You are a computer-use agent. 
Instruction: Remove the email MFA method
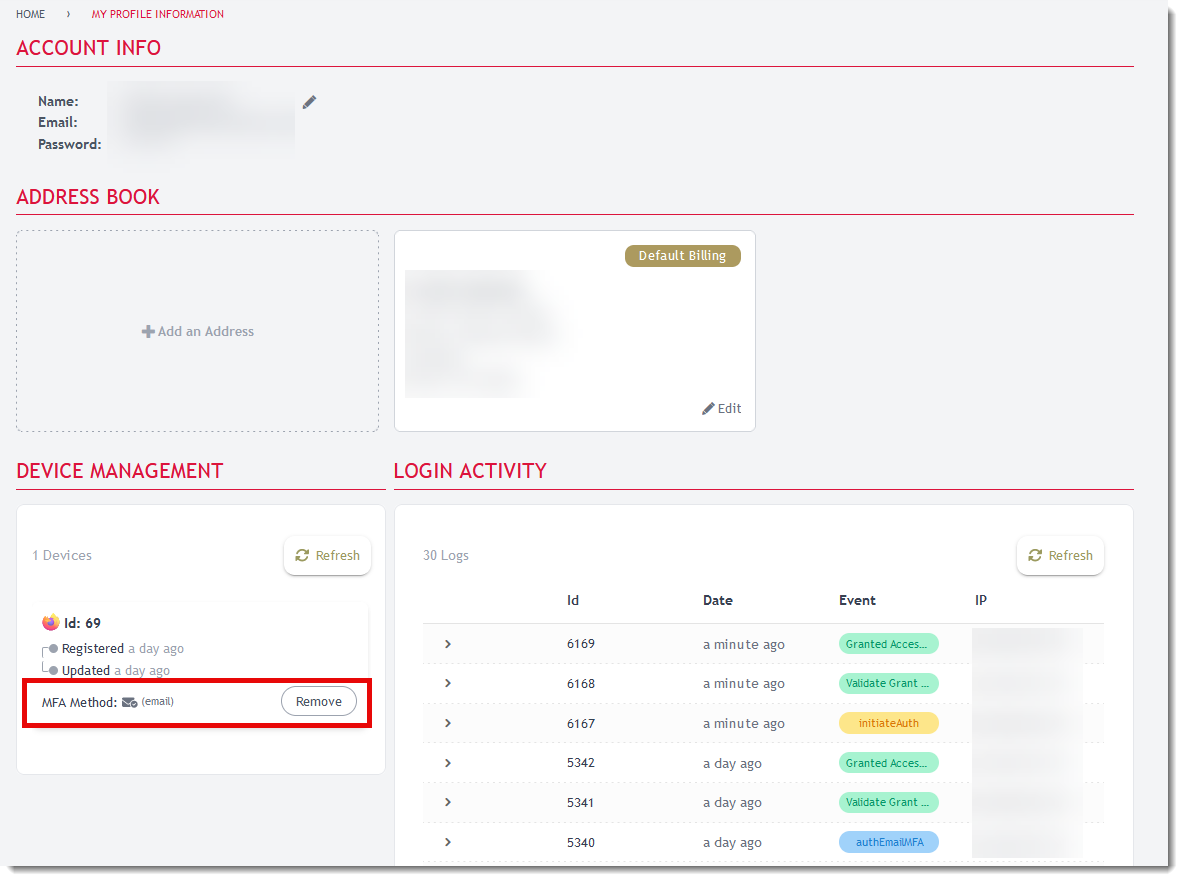point(318,701)
